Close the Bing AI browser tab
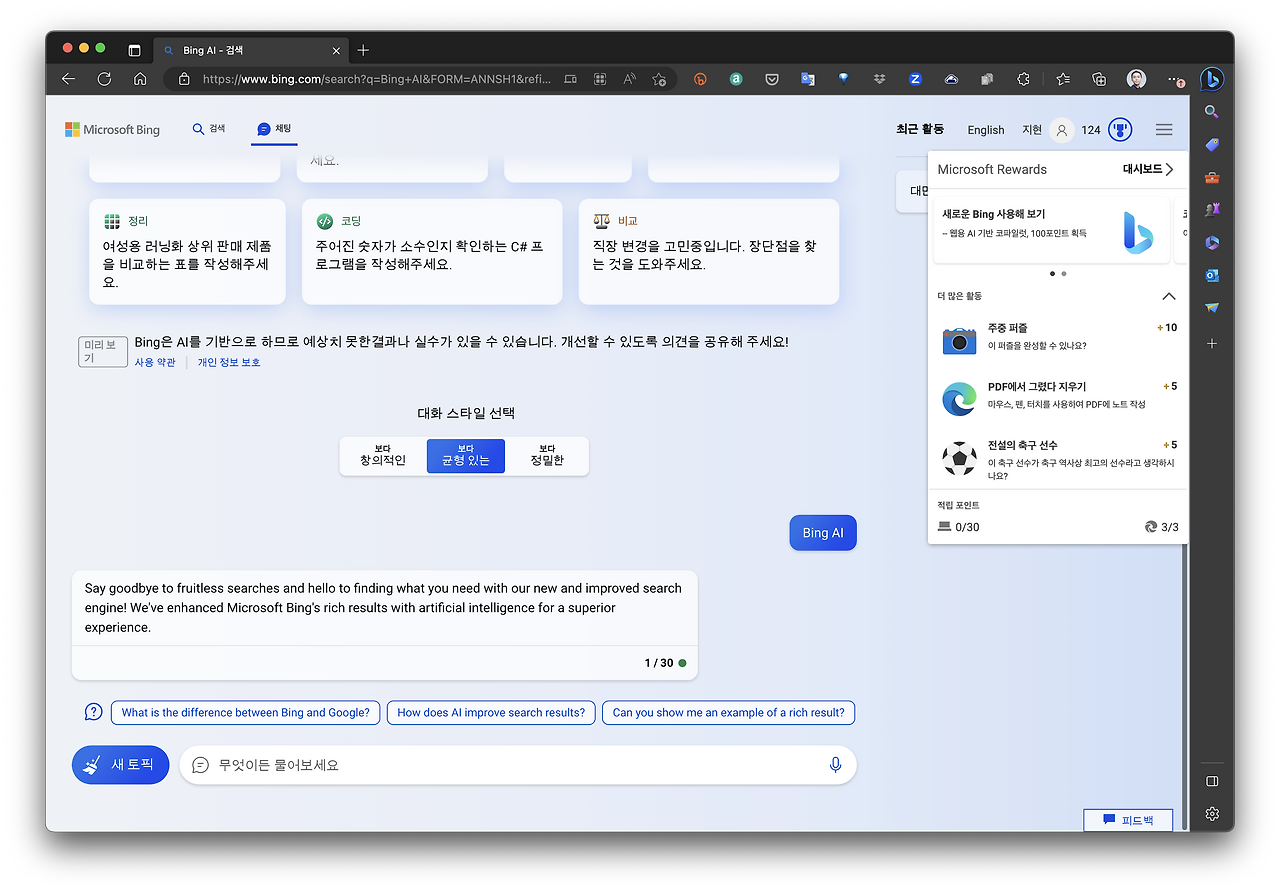Screen dimensions: 1280x892 point(336,50)
